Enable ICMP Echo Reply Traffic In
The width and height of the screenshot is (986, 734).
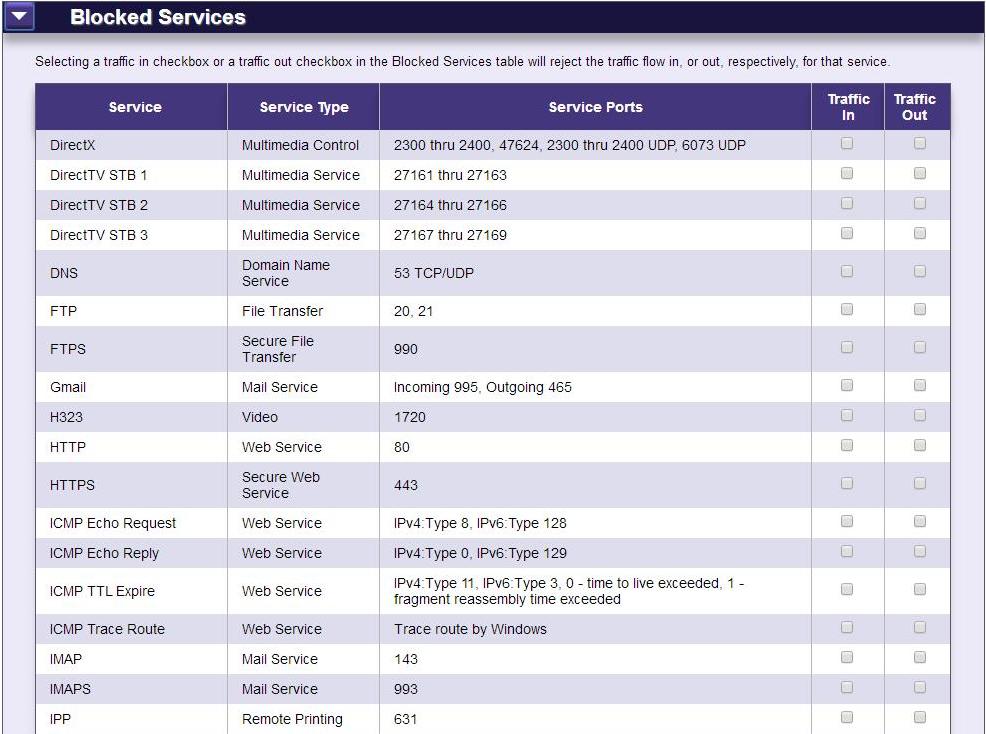pos(847,551)
